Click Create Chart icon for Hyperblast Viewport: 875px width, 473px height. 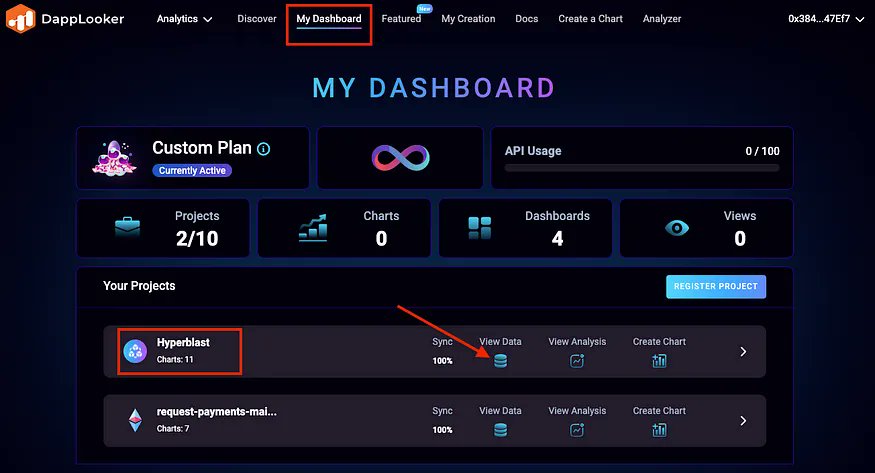pyautogui.click(x=659, y=361)
